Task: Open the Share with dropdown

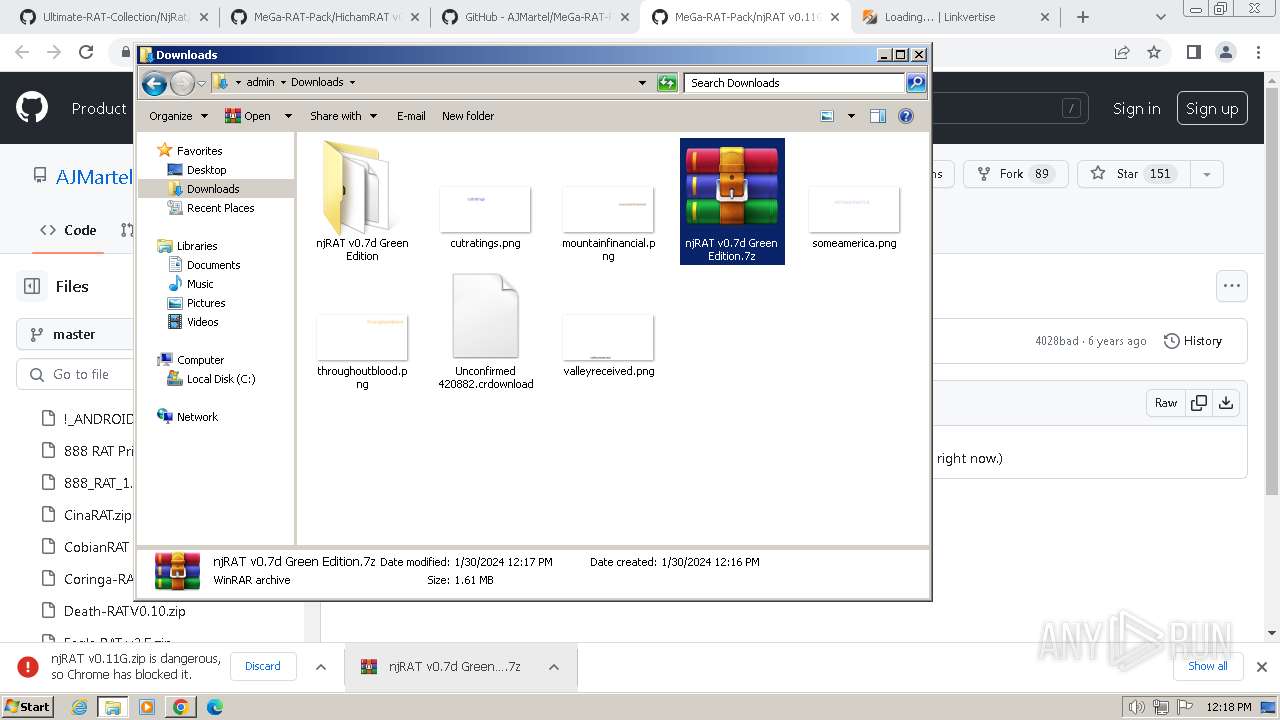Action: point(343,116)
